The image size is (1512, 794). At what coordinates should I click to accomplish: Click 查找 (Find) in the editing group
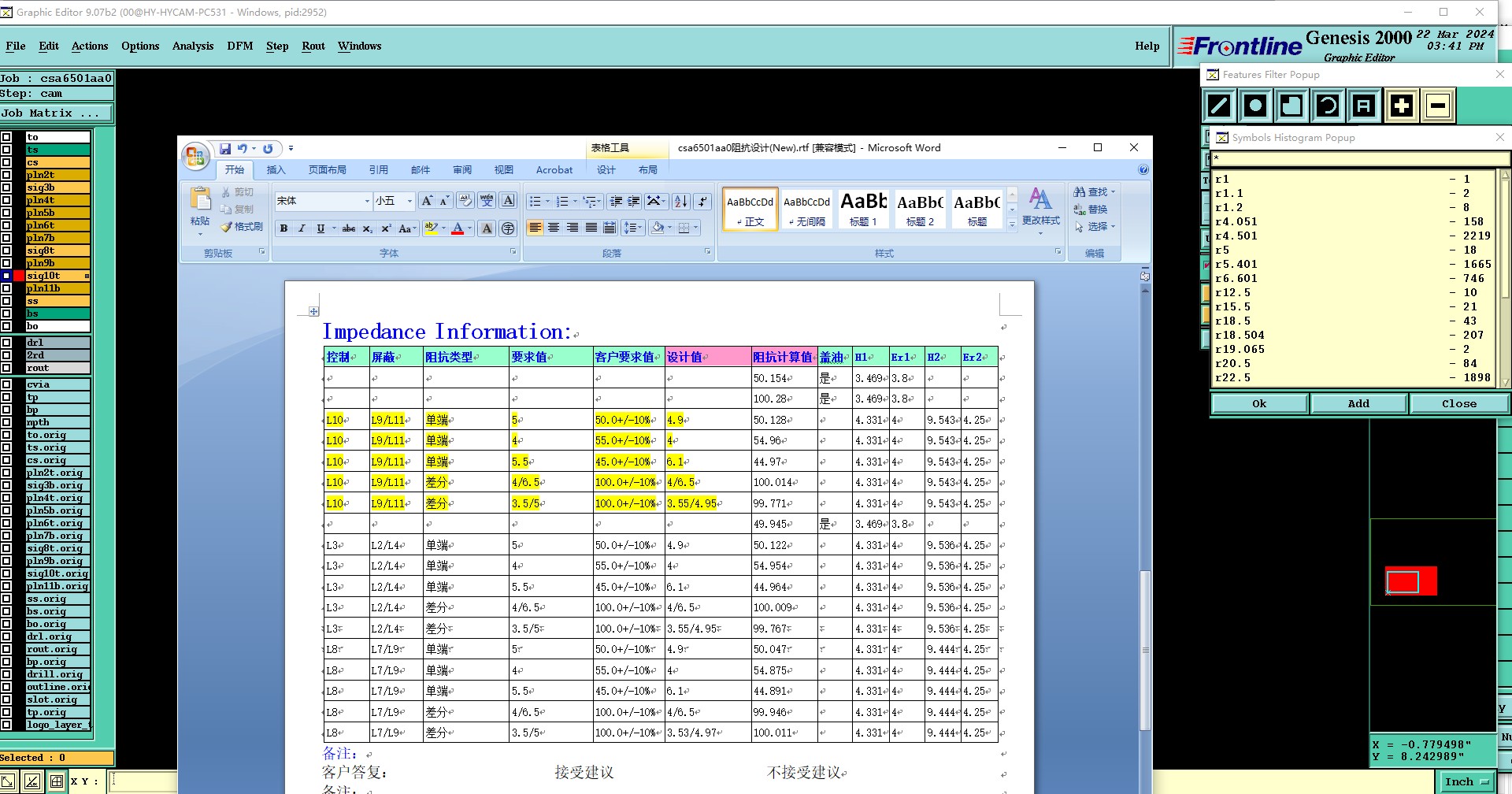click(1095, 192)
